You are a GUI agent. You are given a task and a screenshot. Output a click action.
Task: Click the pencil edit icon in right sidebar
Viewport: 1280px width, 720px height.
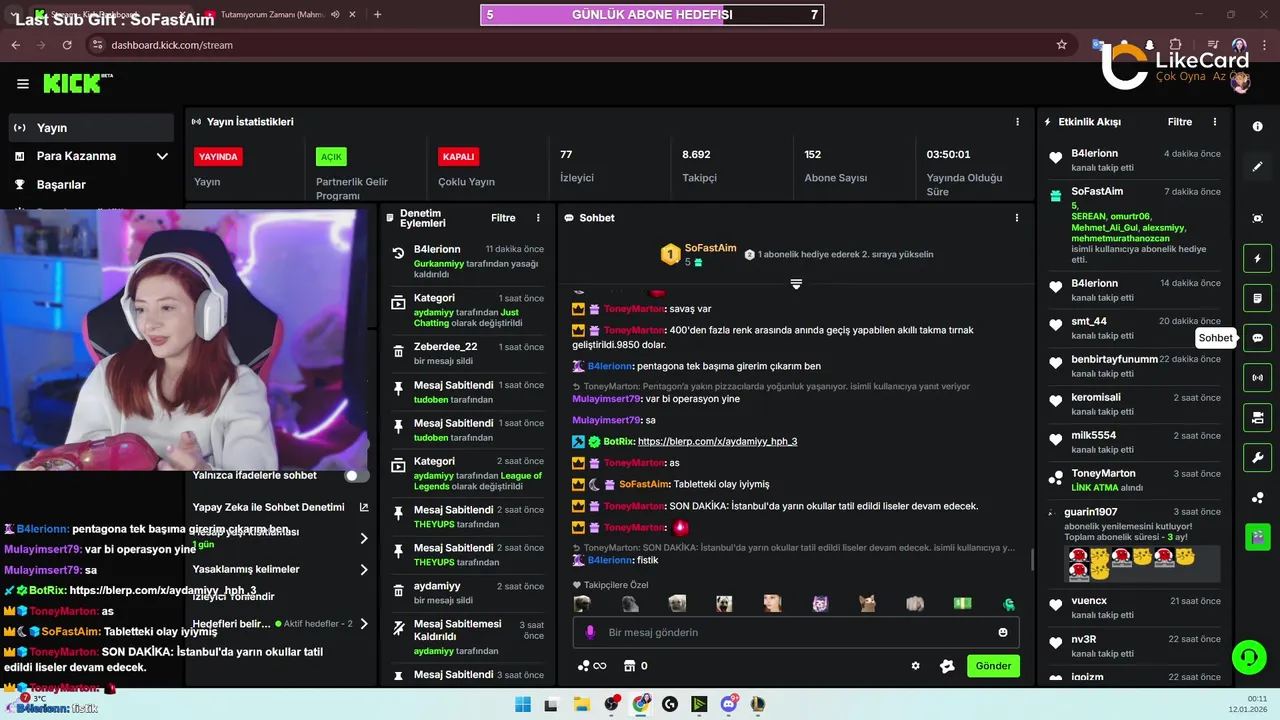click(x=1257, y=167)
